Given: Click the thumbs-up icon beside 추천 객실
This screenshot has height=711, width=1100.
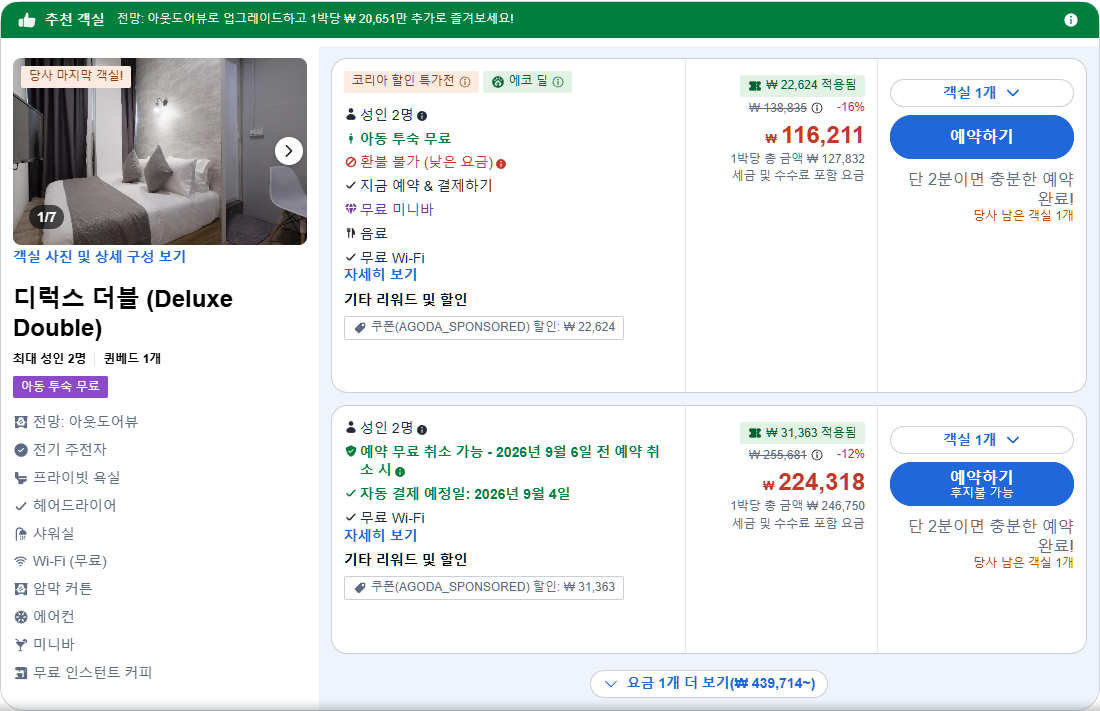Looking at the screenshot, I should 27,20.
